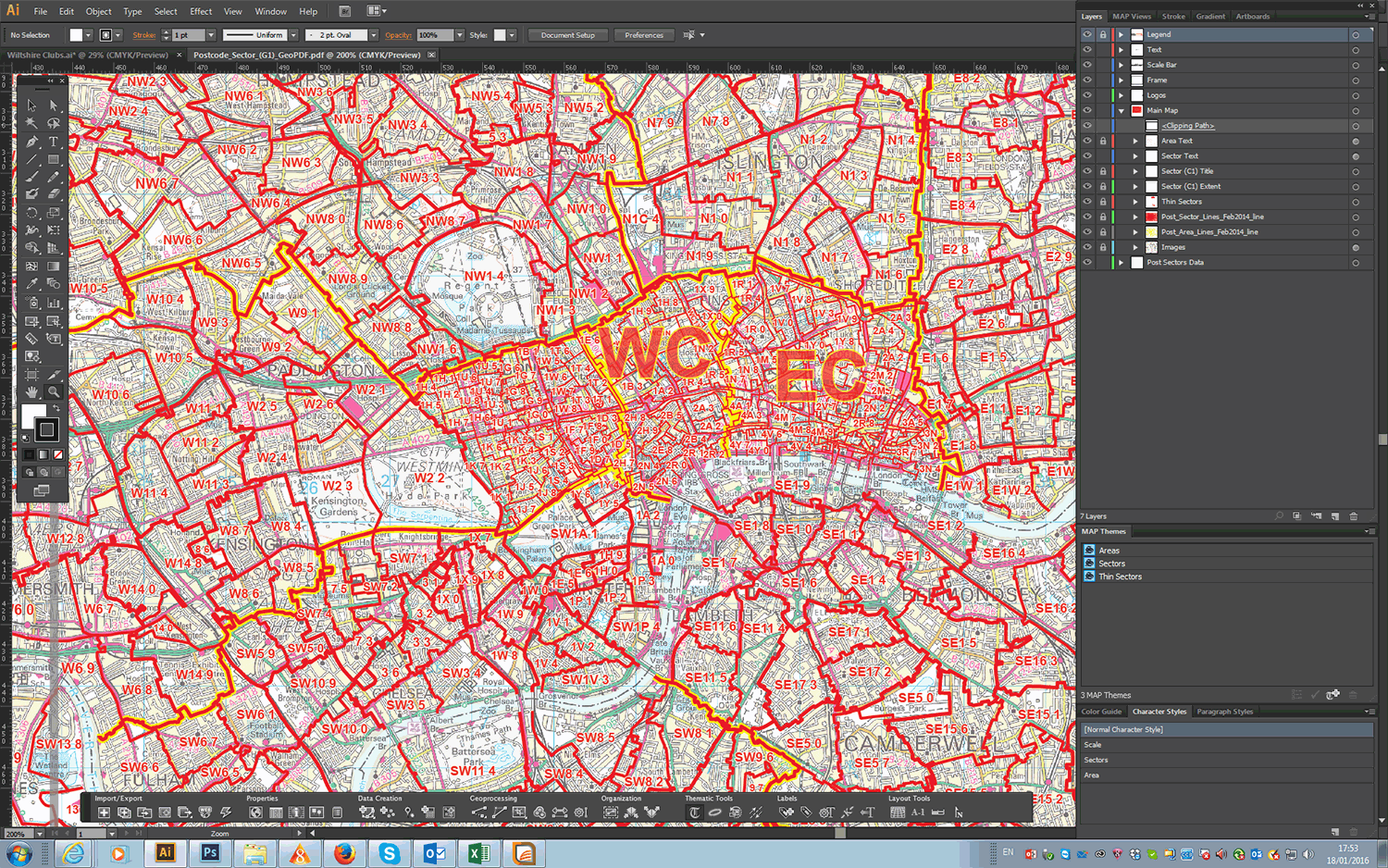Open Outlook from the taskbar

click(x=434, y=853)
